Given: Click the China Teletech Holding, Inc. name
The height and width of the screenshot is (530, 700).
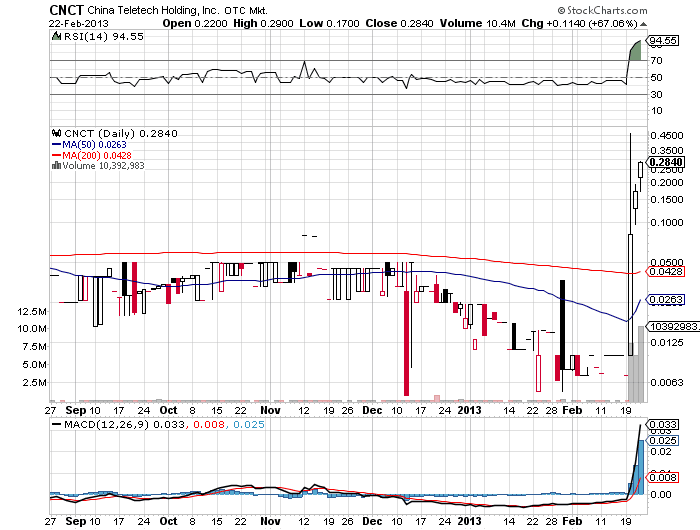Looking at the screenshot, I should click(x=153, y=10).
